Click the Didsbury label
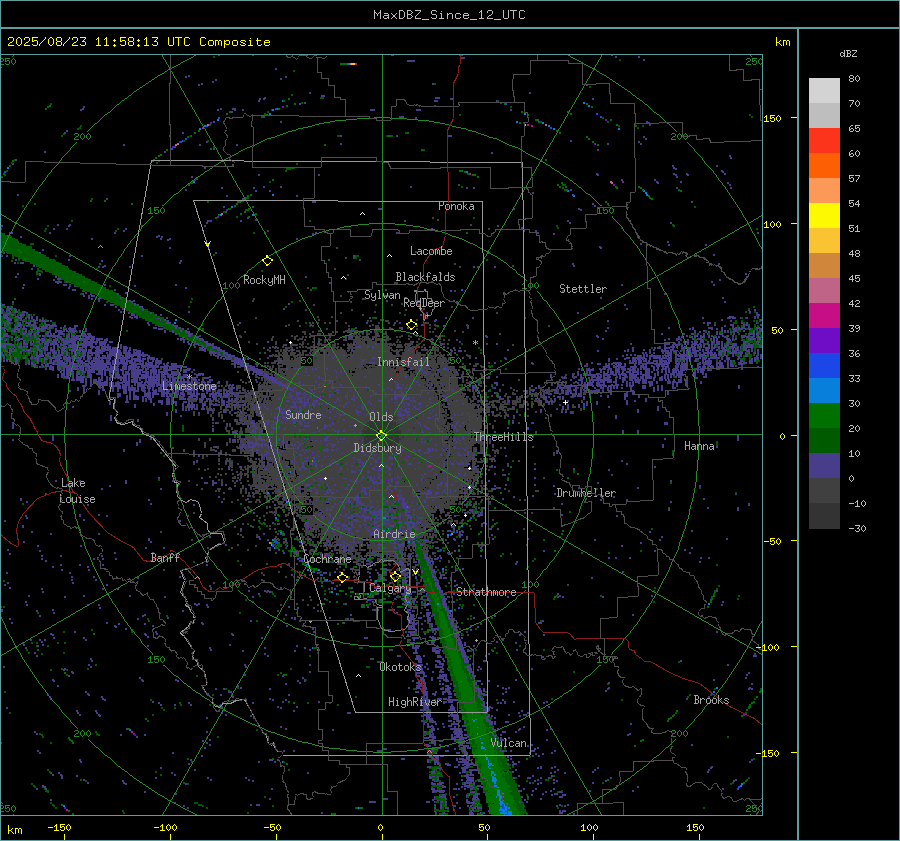The height and width of the screenshot is (841, 900). point(378,448)
